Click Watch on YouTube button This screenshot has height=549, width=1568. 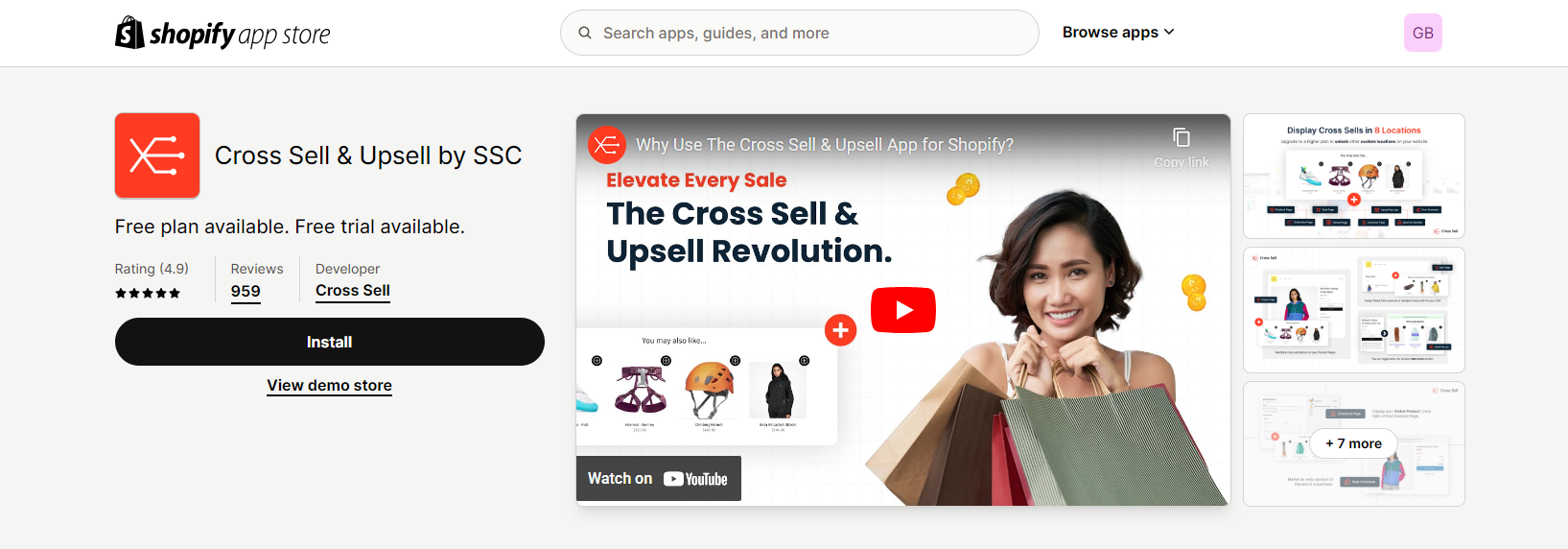pos(659,479)
